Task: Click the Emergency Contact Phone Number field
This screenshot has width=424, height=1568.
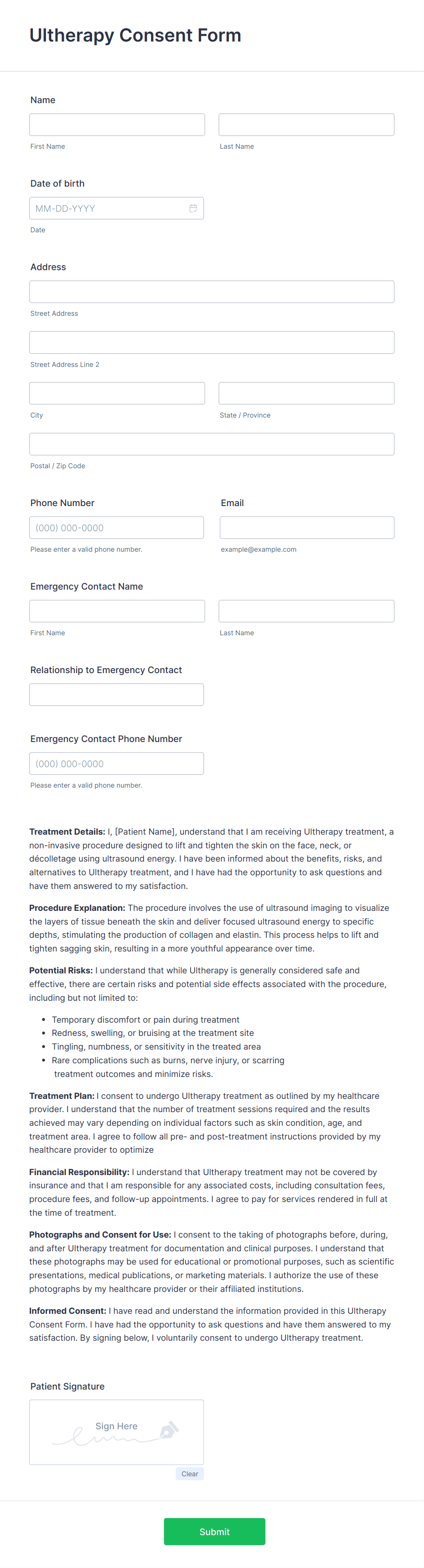Action: (117, 763)
